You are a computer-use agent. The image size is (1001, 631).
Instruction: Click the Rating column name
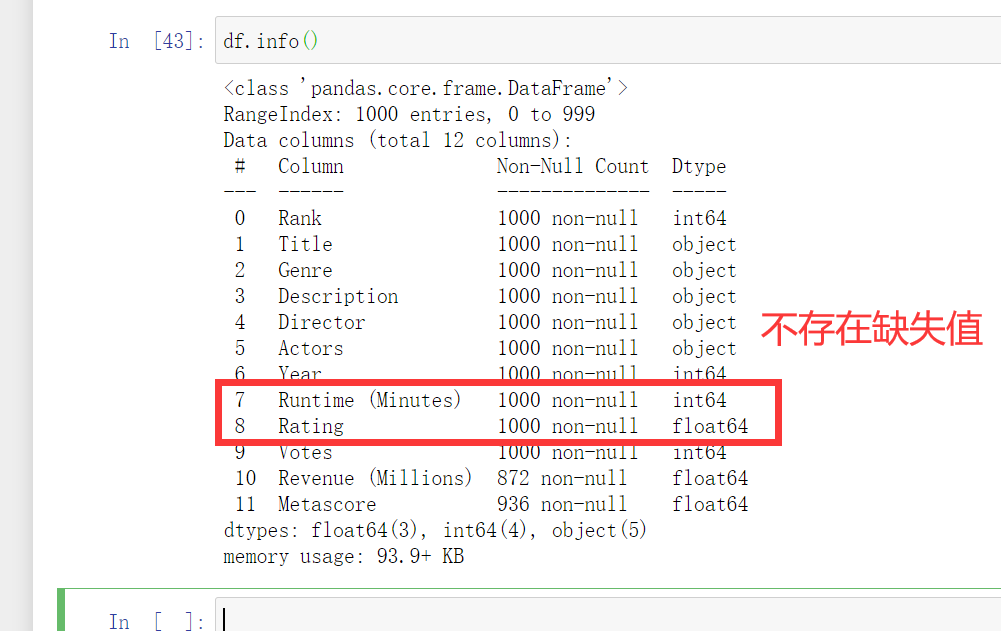click(x=311, y=427)
